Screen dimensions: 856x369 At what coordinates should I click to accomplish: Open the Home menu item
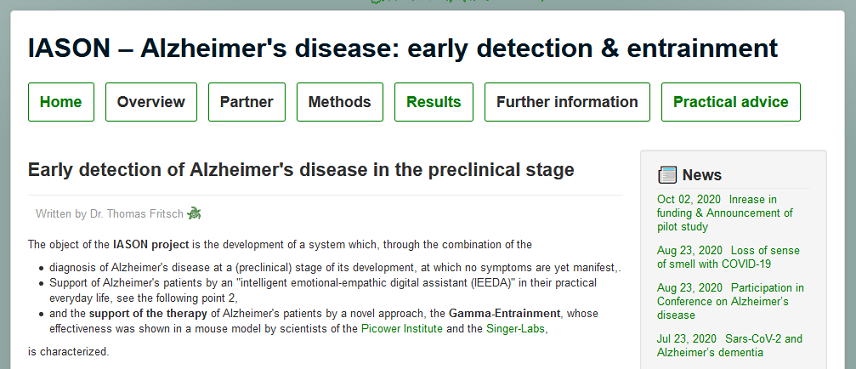tap(61, 102)
